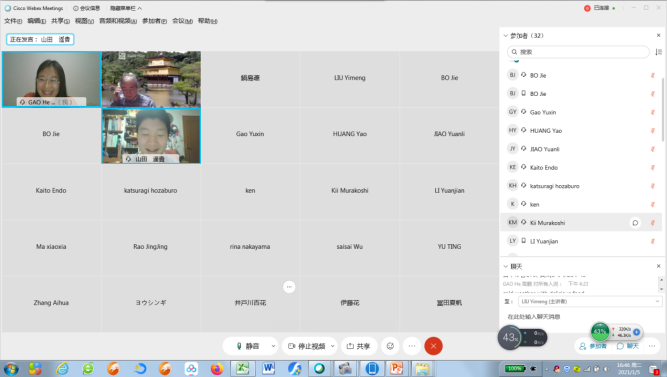Click the sort participants icon
The image size is (667, 377).
click(x=658, y=52)
